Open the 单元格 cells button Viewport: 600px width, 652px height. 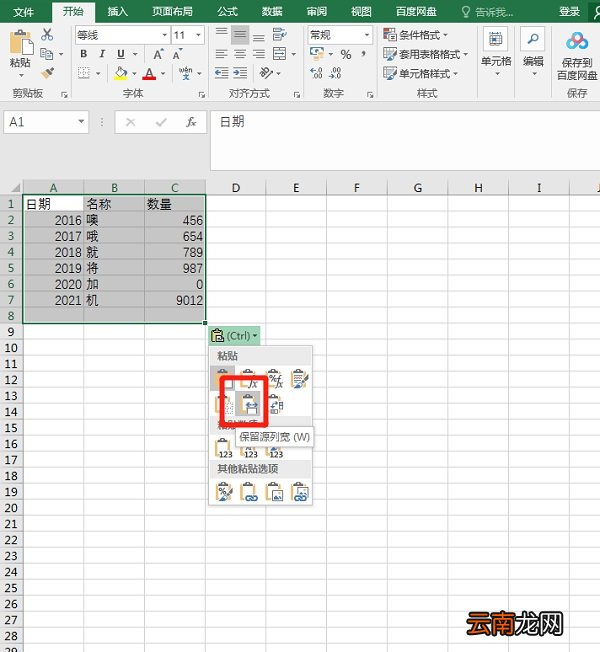pos(496,53)
